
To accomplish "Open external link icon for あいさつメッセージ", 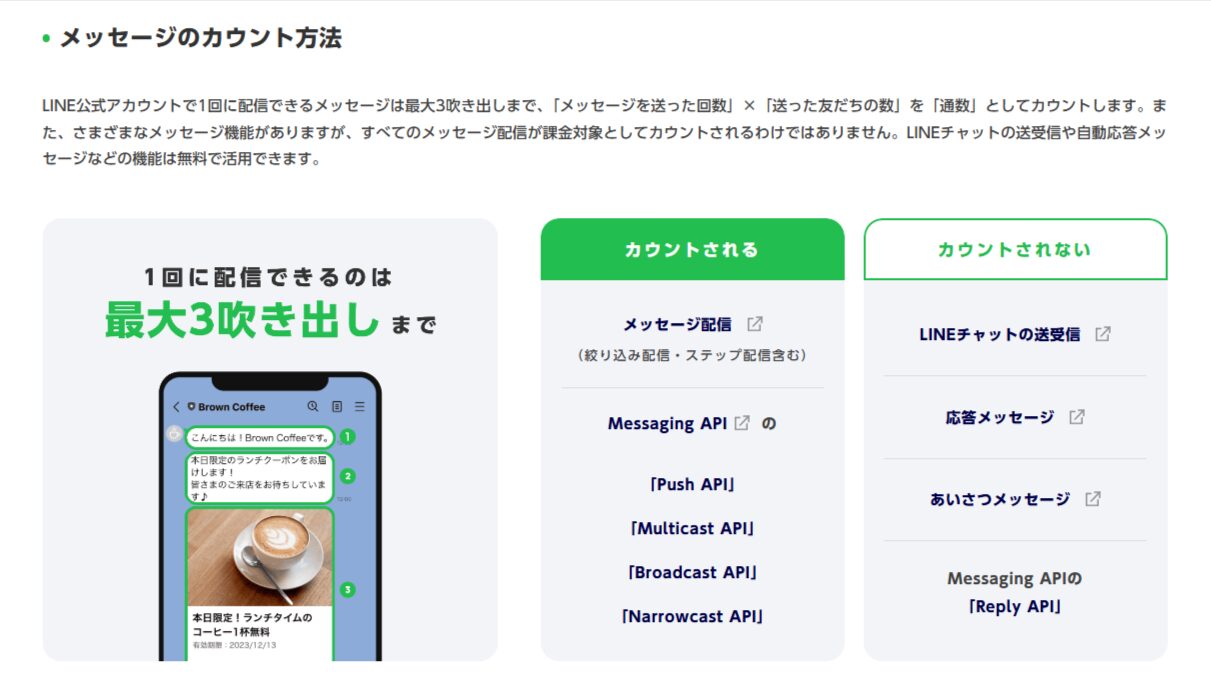I will 1093,499.
